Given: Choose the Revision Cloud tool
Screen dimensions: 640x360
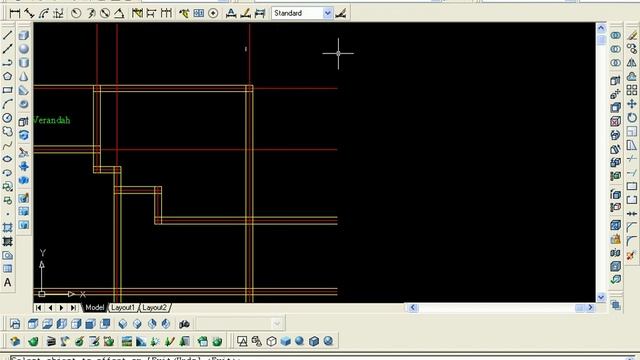Looking at the screenshot, I should click(7, 131).
